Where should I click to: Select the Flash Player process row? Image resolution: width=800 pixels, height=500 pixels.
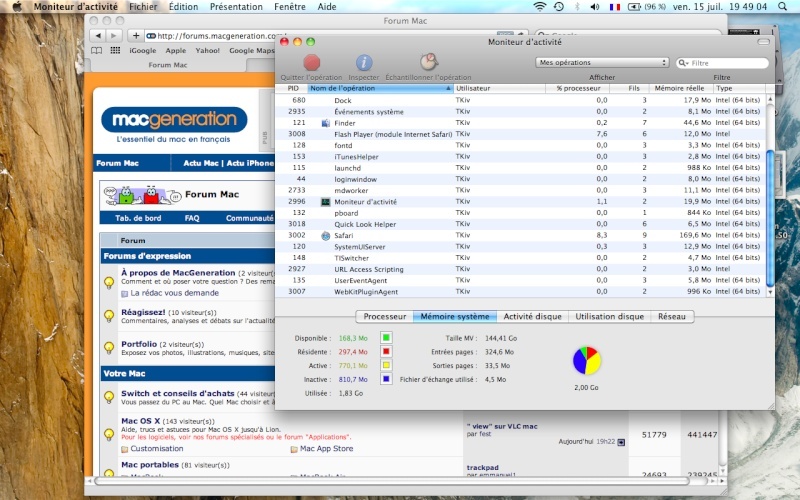pyautogui.click(x=520, y=134)
